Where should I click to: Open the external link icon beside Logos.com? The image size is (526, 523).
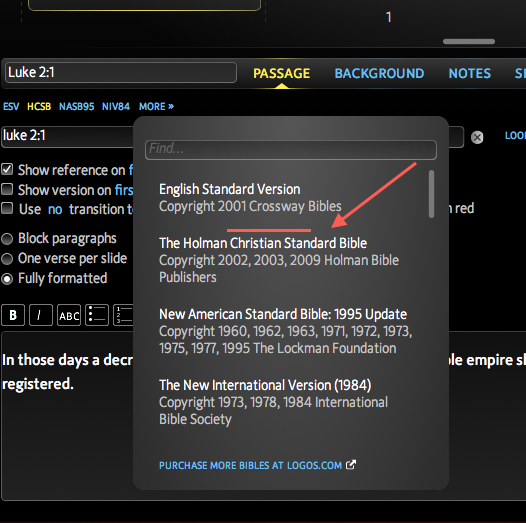[x=351, y=465]
